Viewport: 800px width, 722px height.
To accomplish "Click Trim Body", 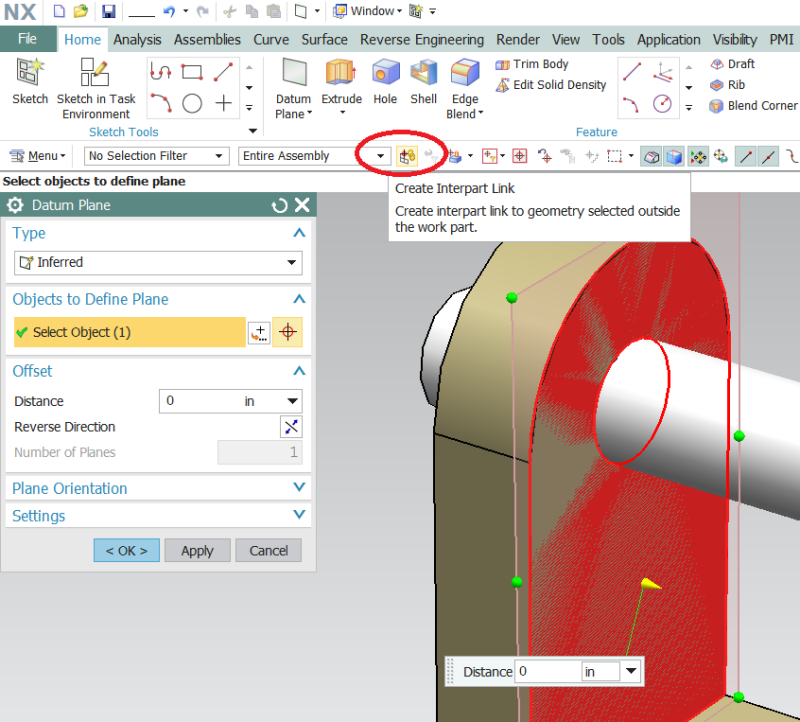I will coord(532,64).
